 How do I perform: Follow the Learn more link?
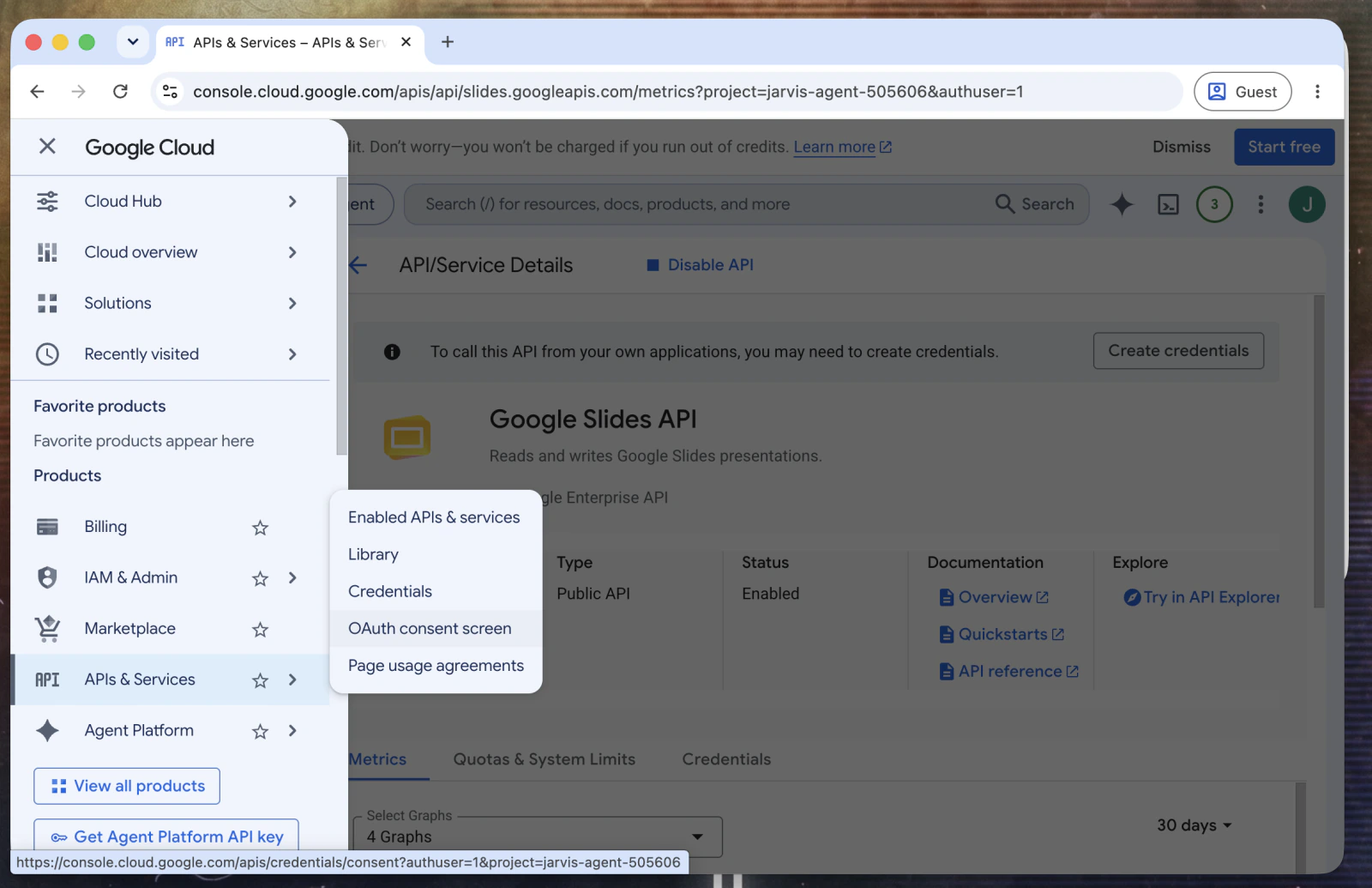[842, 147]
